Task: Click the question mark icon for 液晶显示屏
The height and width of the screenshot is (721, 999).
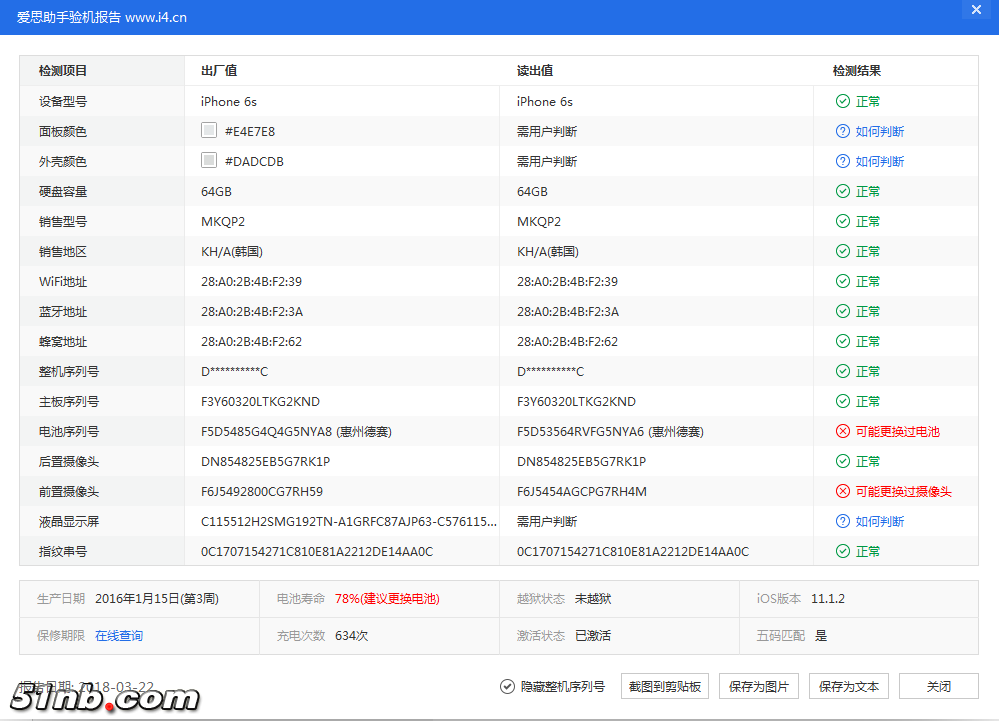Action: (x=843, y=521)
